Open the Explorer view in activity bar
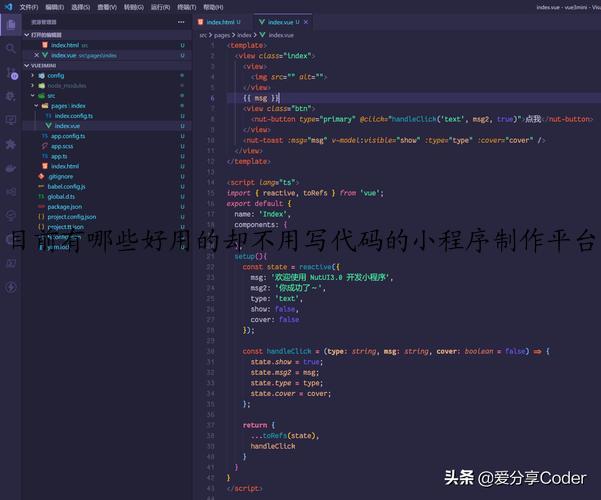This screenshot has height=500, width=601. (x=11, y=25)
